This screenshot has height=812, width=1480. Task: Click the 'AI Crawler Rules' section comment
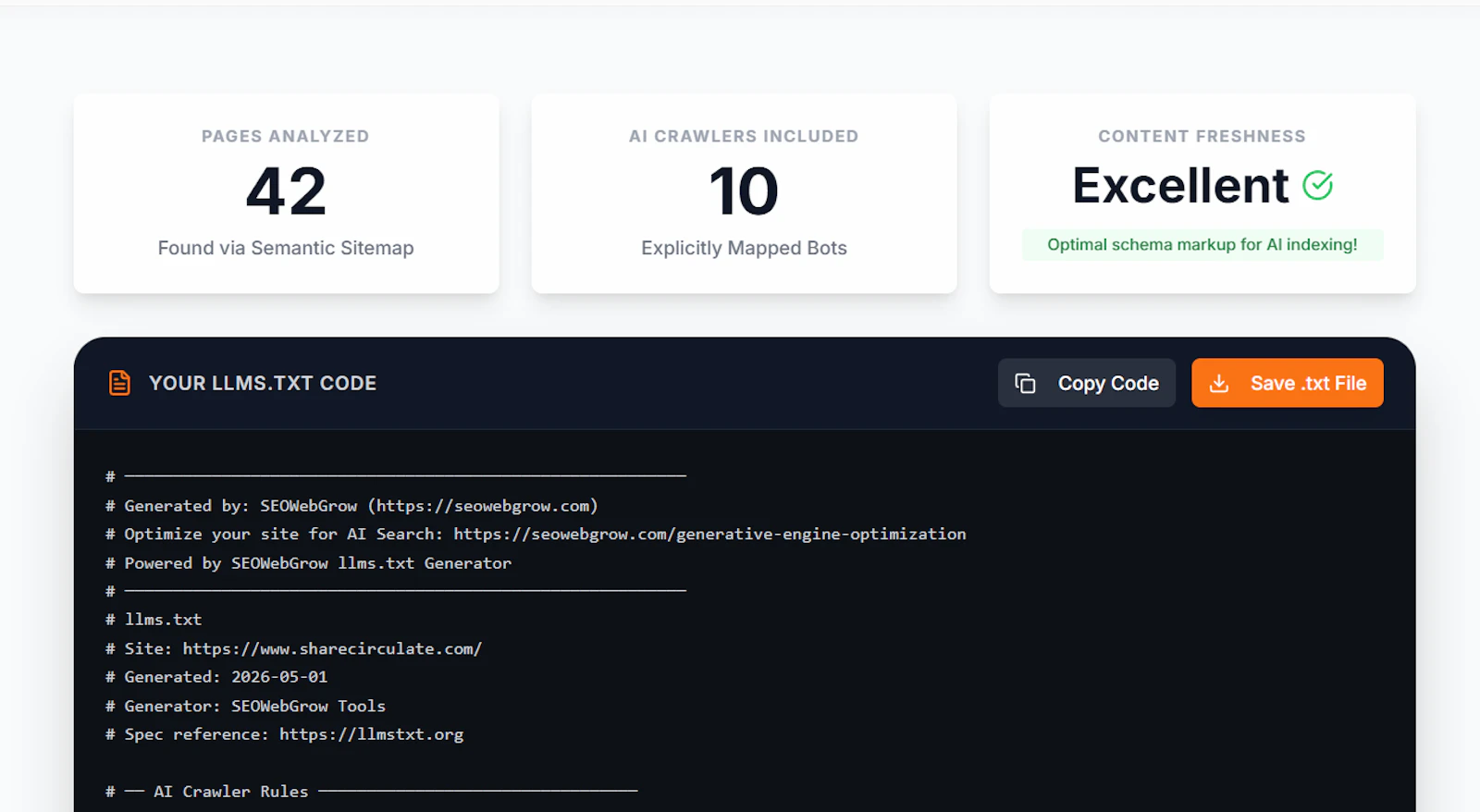(371, 792)
